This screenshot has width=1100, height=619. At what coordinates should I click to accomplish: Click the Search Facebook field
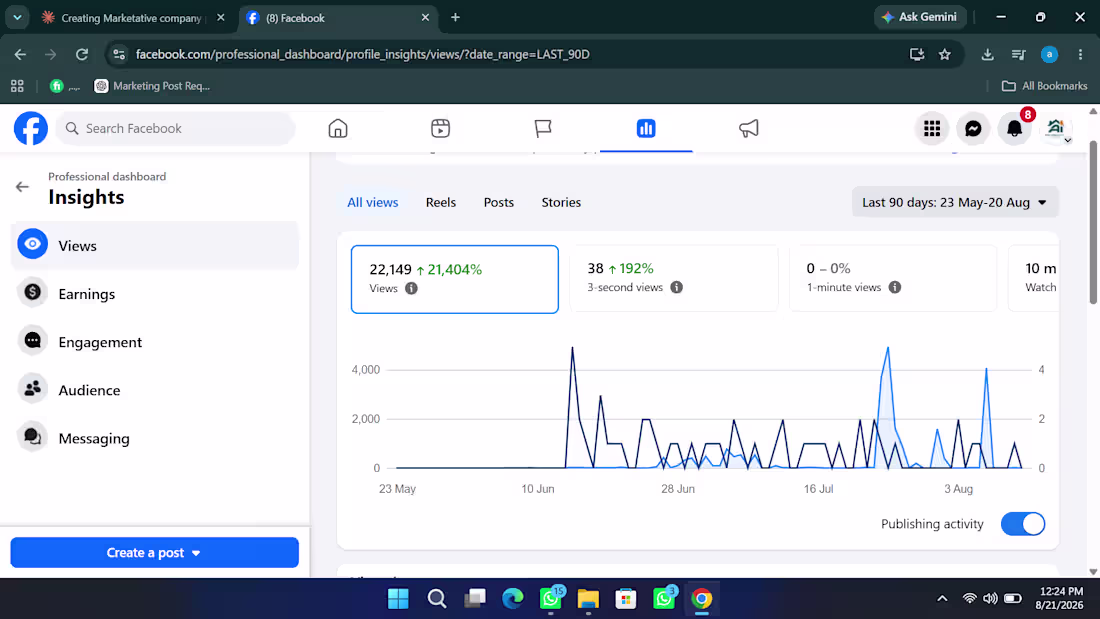click(175, 128)
